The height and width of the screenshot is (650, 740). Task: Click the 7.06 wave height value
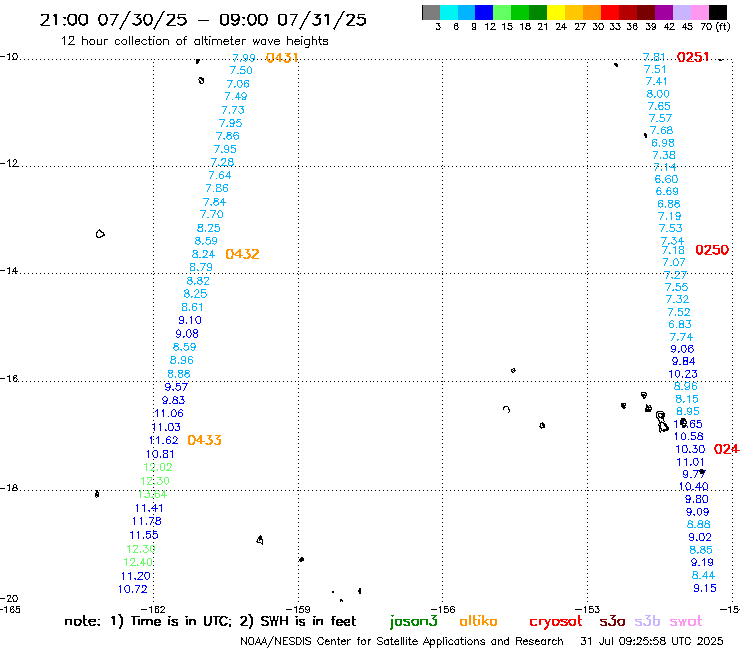[238, 84]
